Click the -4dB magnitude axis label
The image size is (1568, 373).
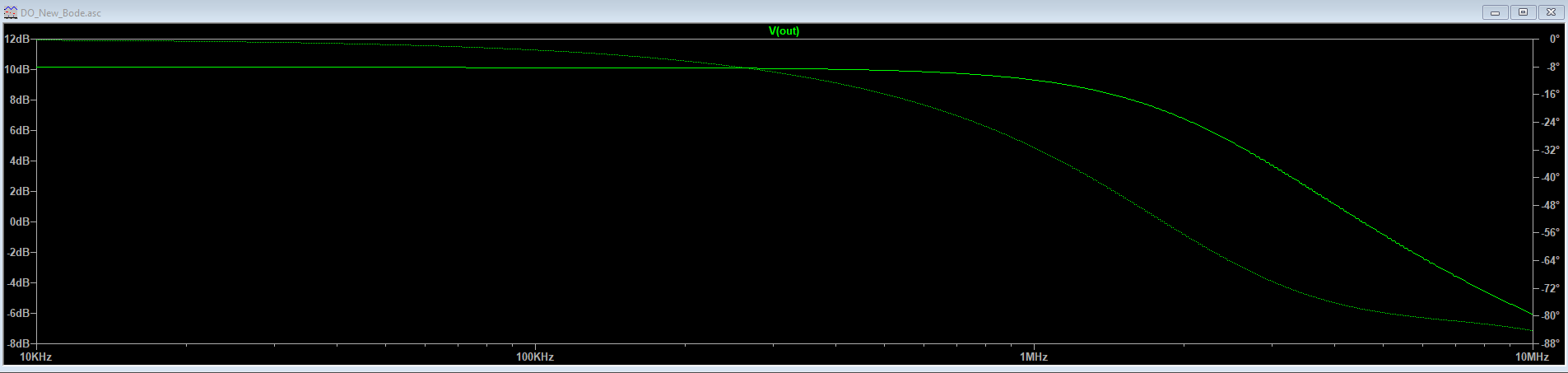coord(18,283)
